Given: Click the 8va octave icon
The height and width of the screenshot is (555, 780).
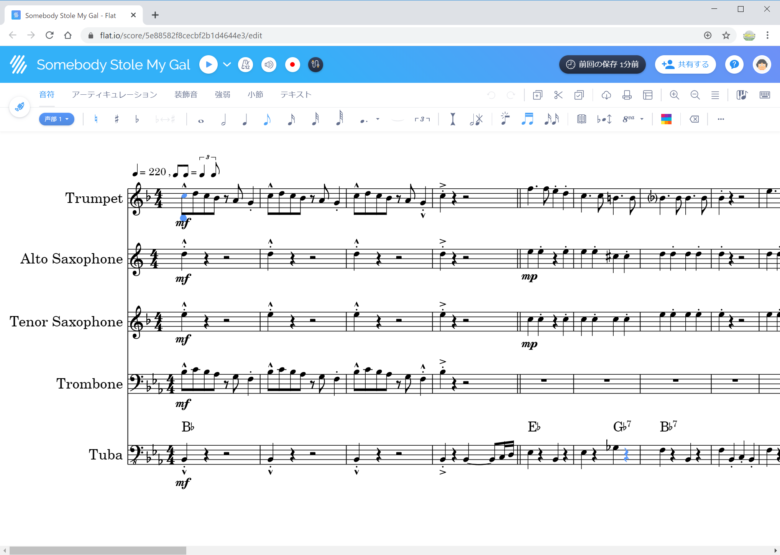Looking at the screenshot, I should (628, 119).
